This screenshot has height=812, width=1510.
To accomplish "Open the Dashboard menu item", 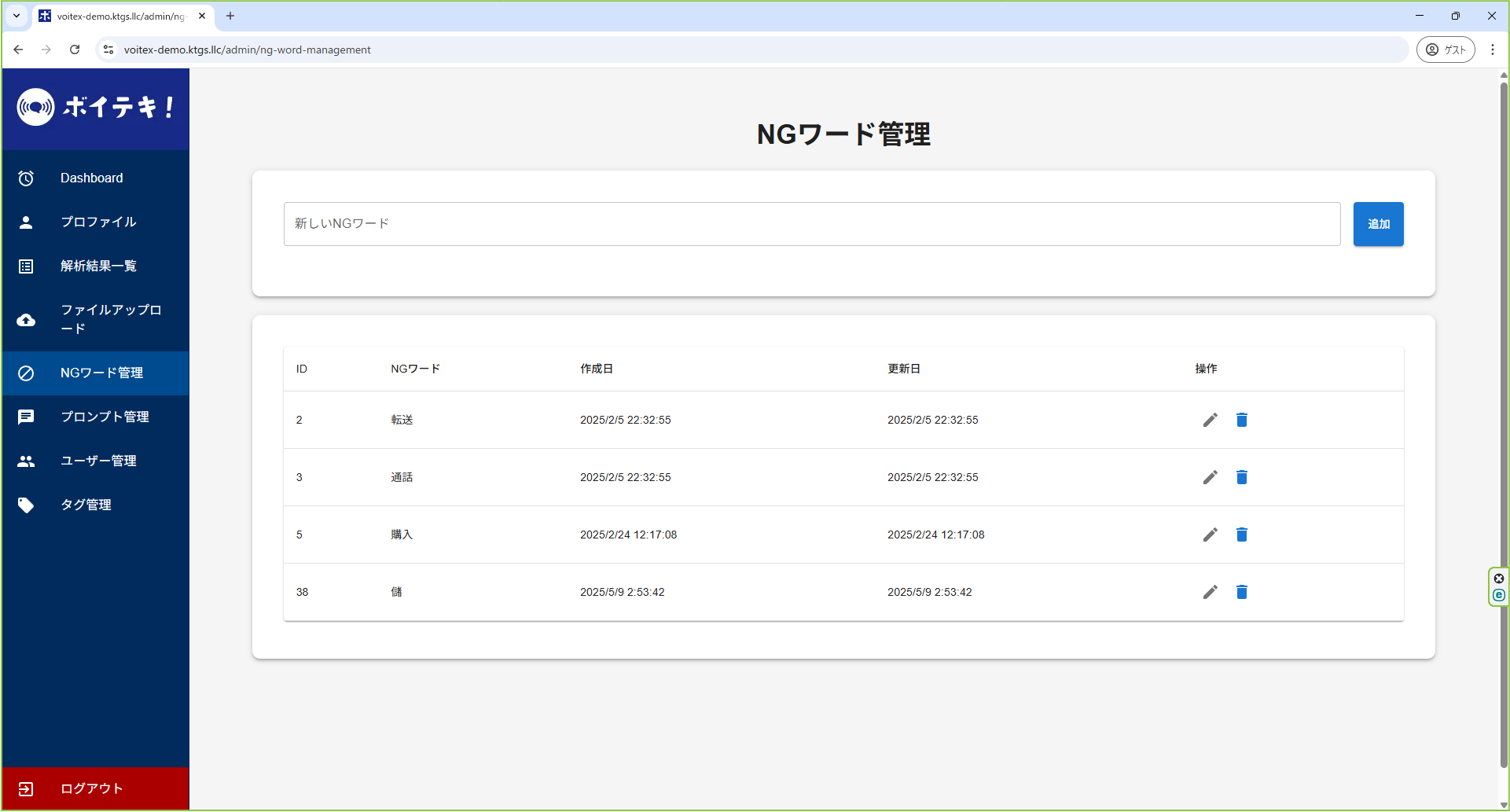I will pyautogui.click(x=96, y=178).
